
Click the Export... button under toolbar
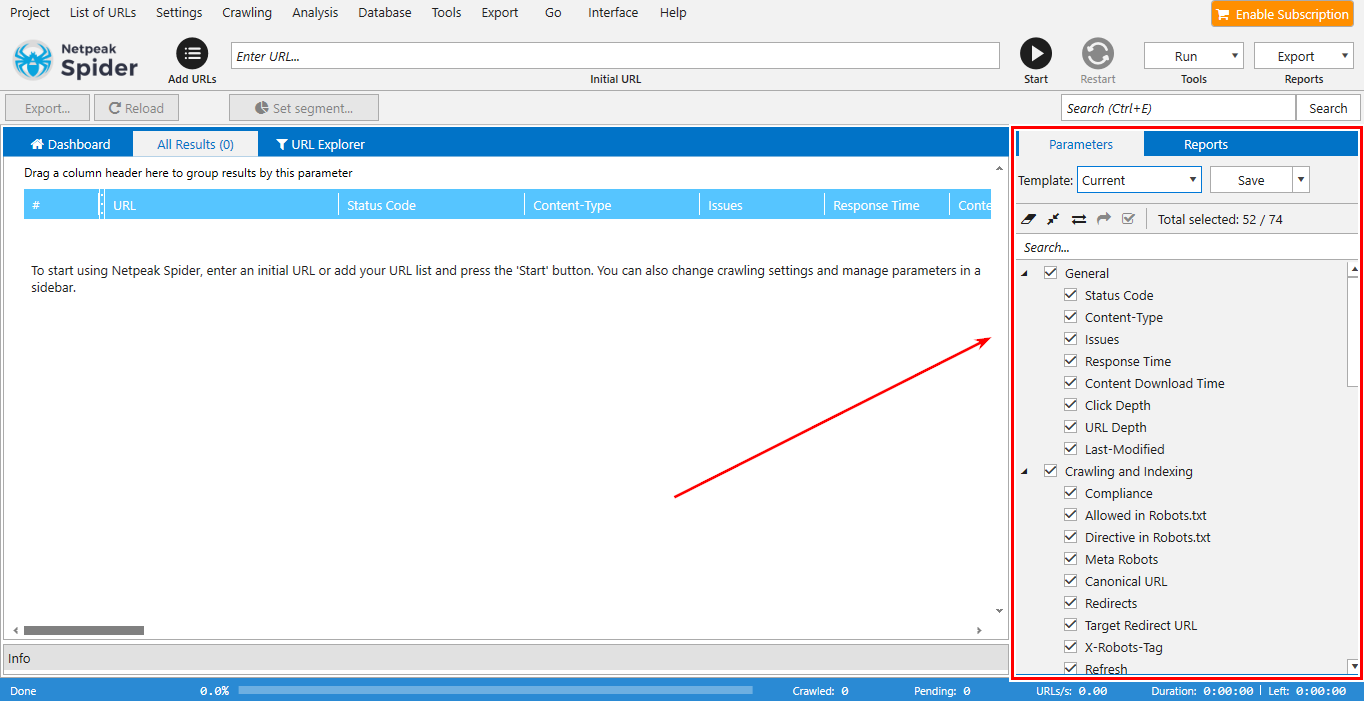pyautogui.click(x=47, y=108)
